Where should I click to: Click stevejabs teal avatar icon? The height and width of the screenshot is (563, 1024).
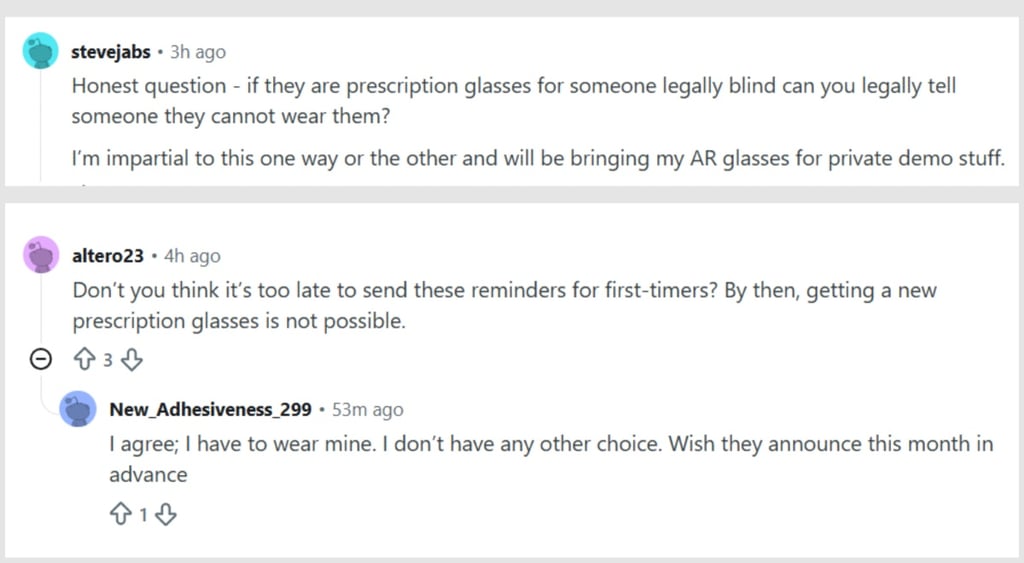pyautogui.click(x=40, y=50)
